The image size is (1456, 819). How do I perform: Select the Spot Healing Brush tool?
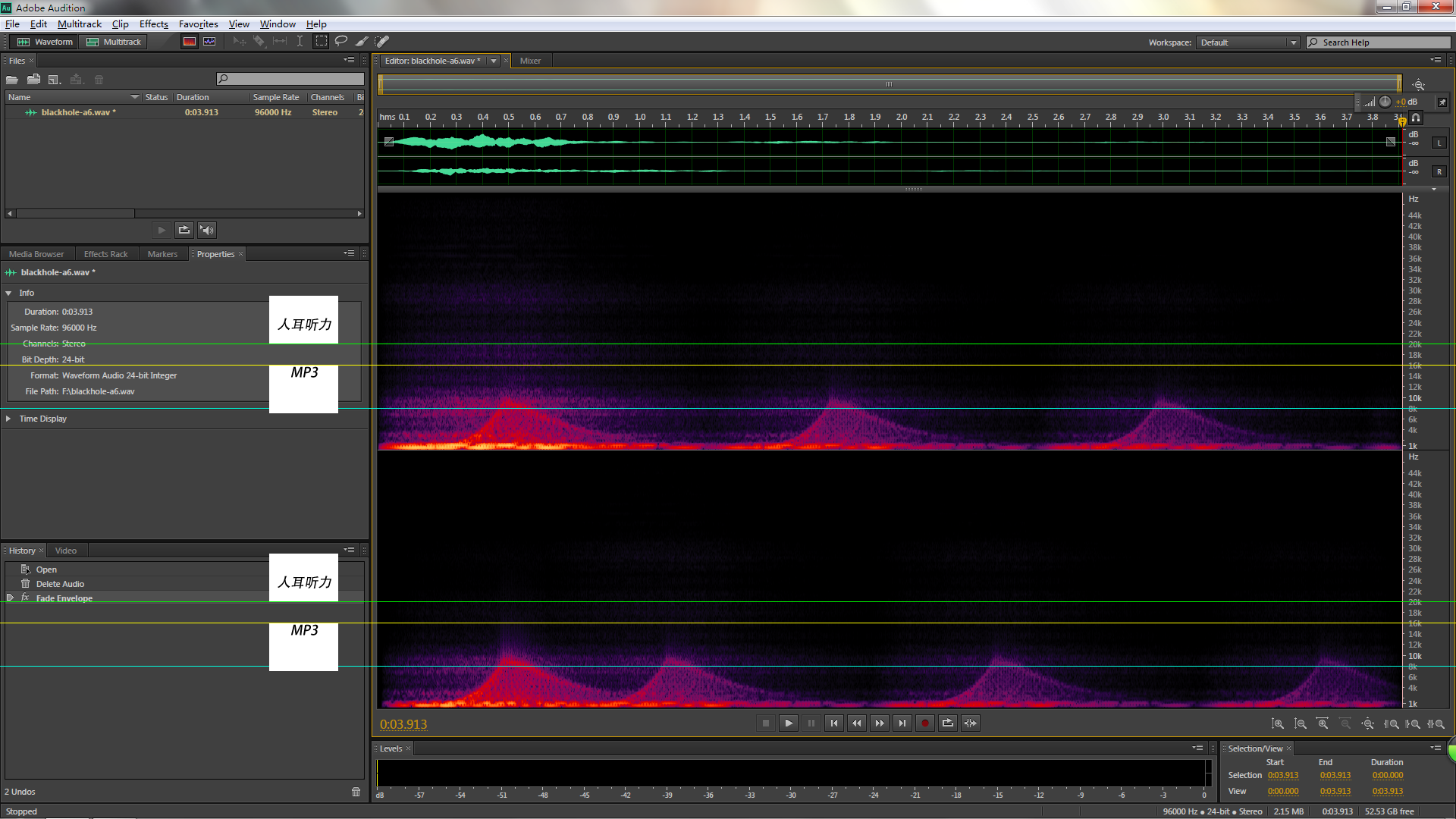pyautogui.click(x=382, y=42)
